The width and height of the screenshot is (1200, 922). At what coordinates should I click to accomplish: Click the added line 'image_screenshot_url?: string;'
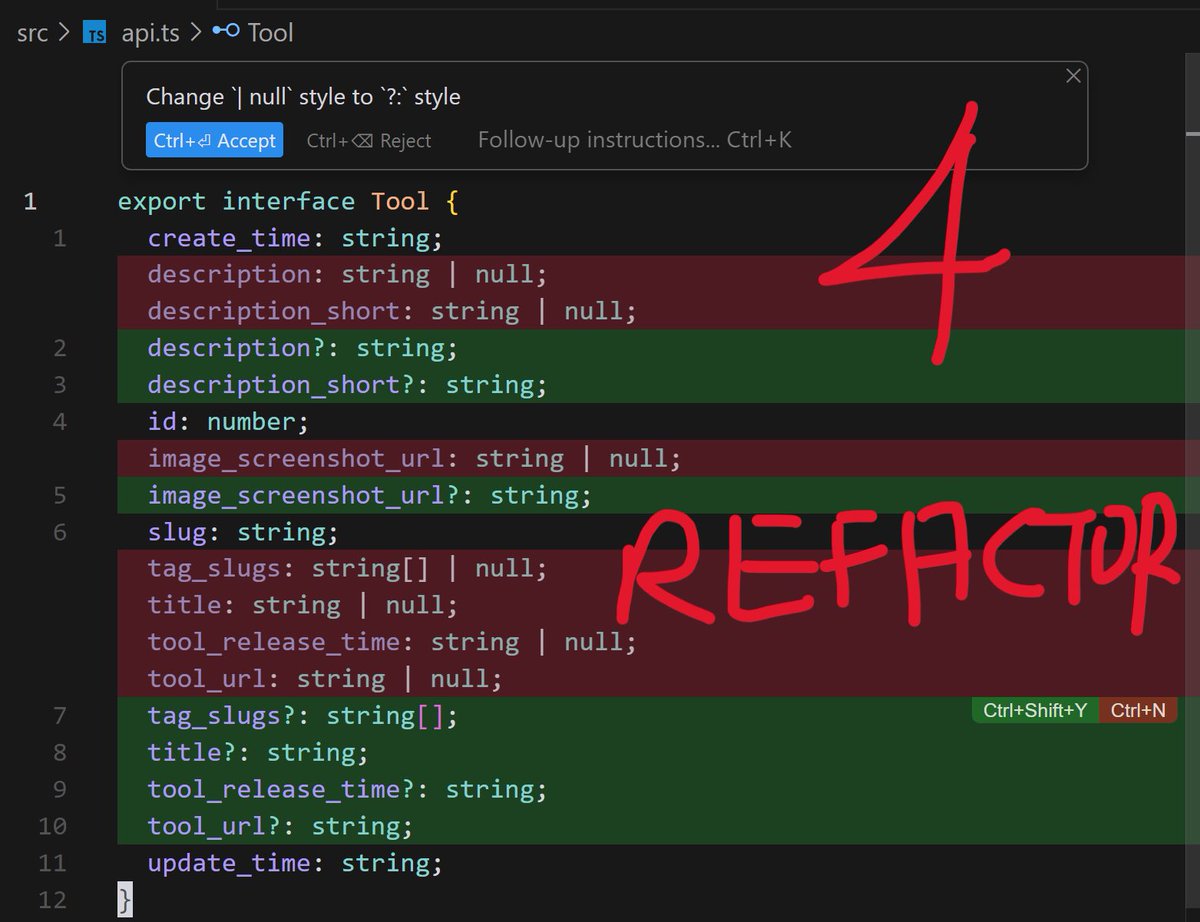click(370, 496)
